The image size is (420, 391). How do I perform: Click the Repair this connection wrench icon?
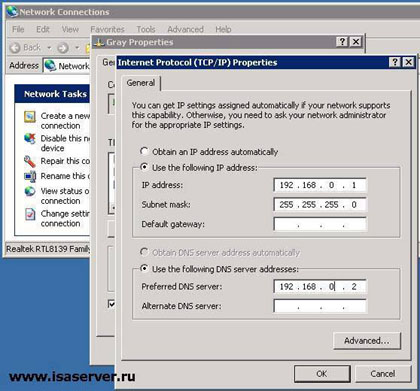(30, 162)
